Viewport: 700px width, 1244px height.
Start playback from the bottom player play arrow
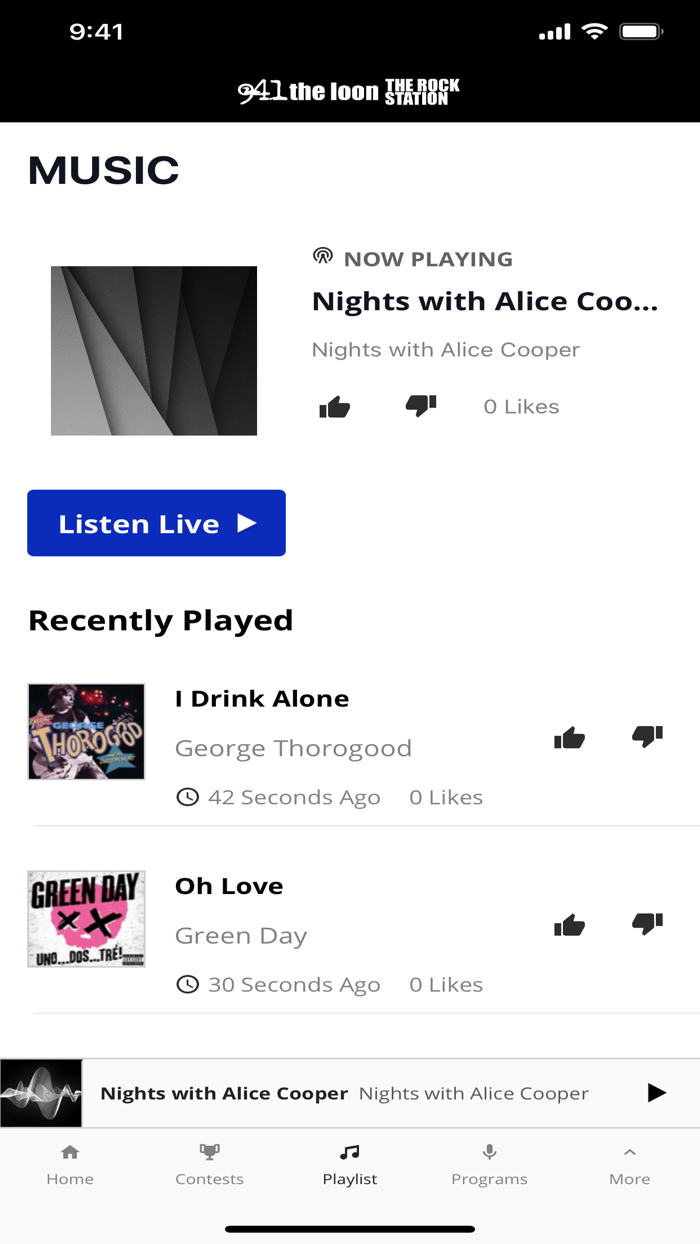pos(656,1093)
